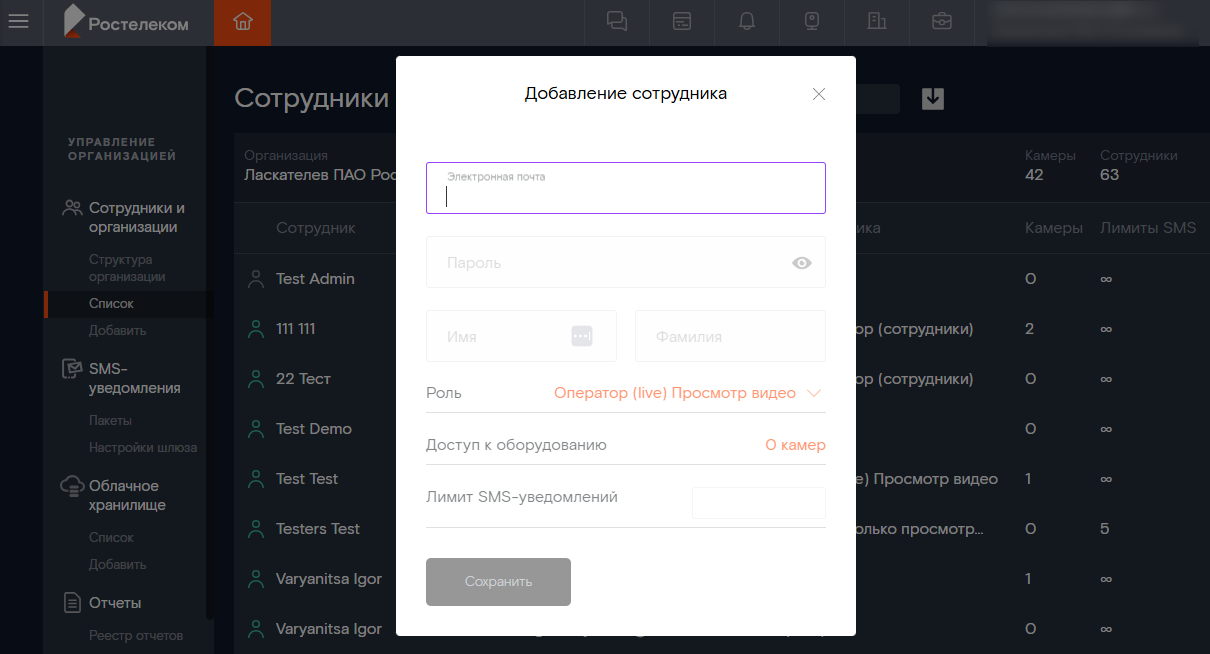The image size is (1210, 654).
Task: Click the download arrow icon near search
Action: pyautogui.click(x=933, y=98)
